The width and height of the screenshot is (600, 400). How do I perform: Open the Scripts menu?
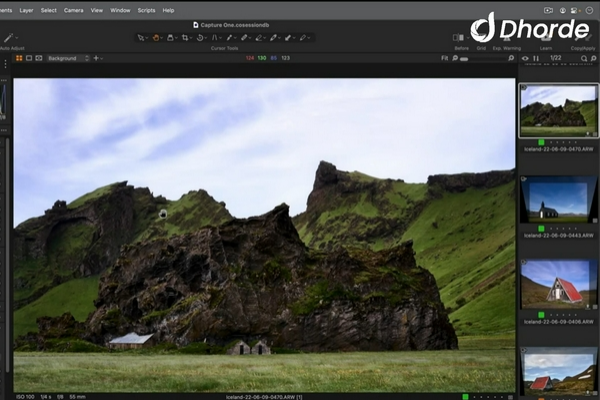coord(146,10)
